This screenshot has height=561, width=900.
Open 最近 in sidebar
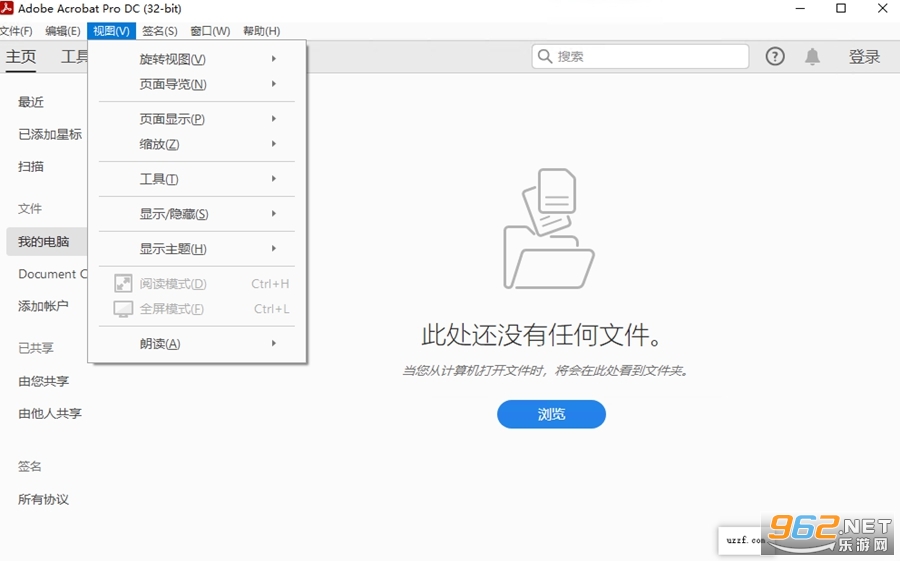(30, 102)
